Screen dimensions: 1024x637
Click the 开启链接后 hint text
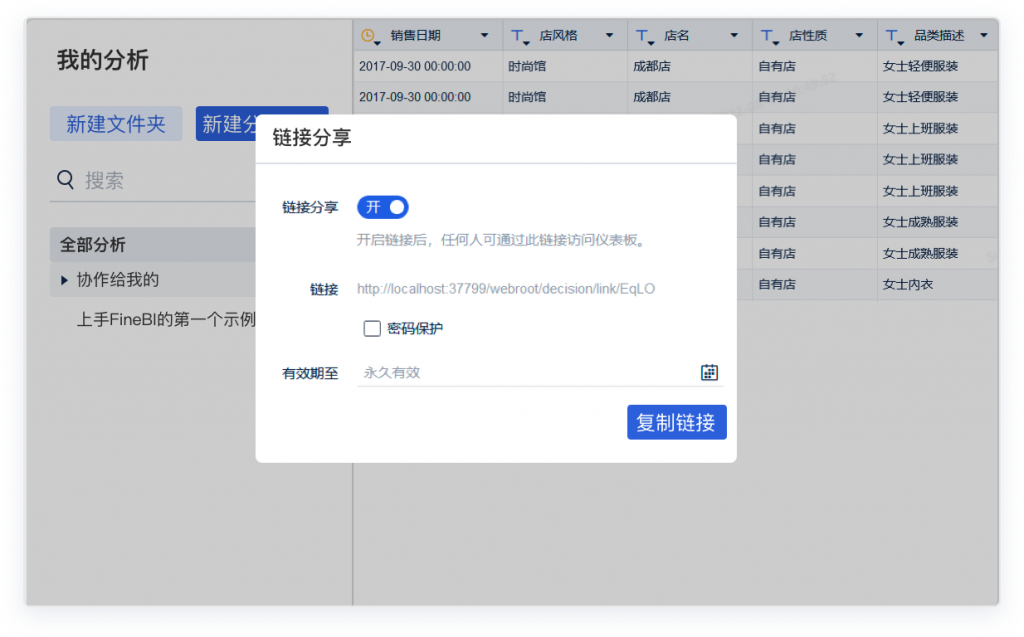coord(503,240)
